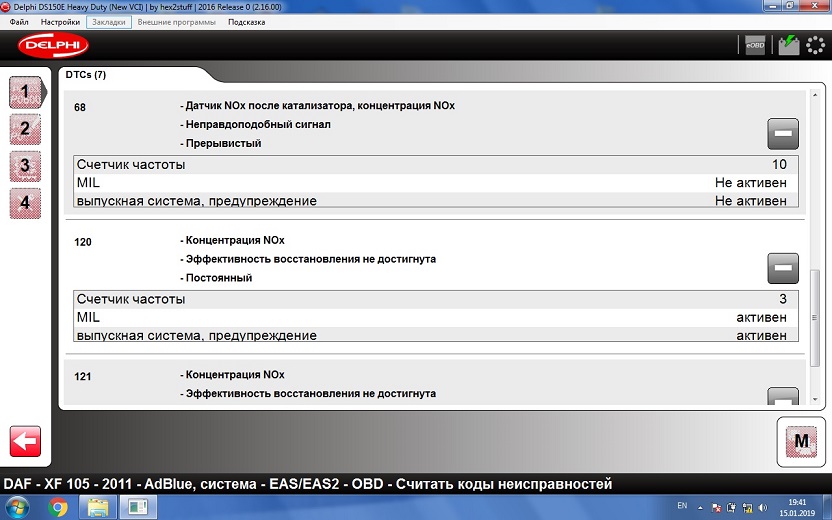This screenshot has width=832, height=520.
Task: Click the scrollbar down arrow
Action: 815,399
